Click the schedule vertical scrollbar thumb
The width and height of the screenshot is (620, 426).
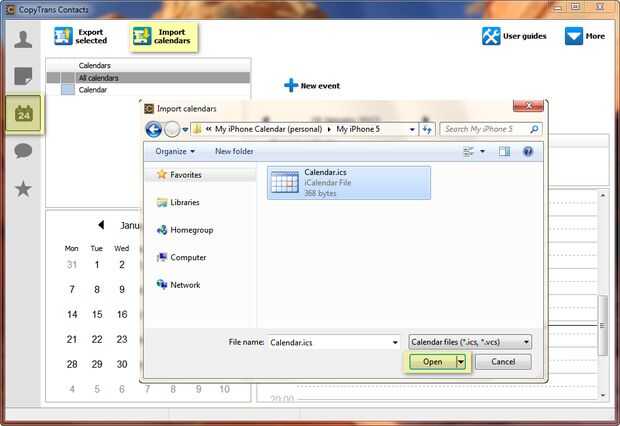tap(603, 326)
